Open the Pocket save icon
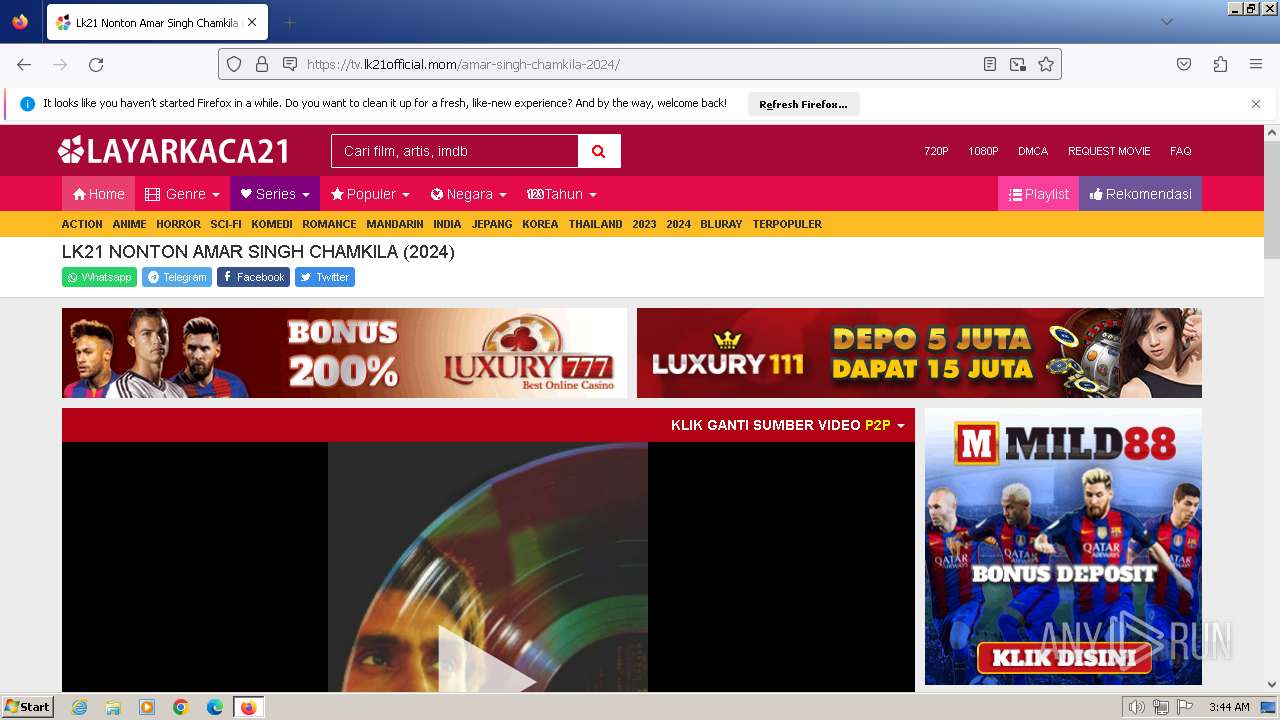The width and height of the screenshot is (1280, 720). coord(1184,64)
